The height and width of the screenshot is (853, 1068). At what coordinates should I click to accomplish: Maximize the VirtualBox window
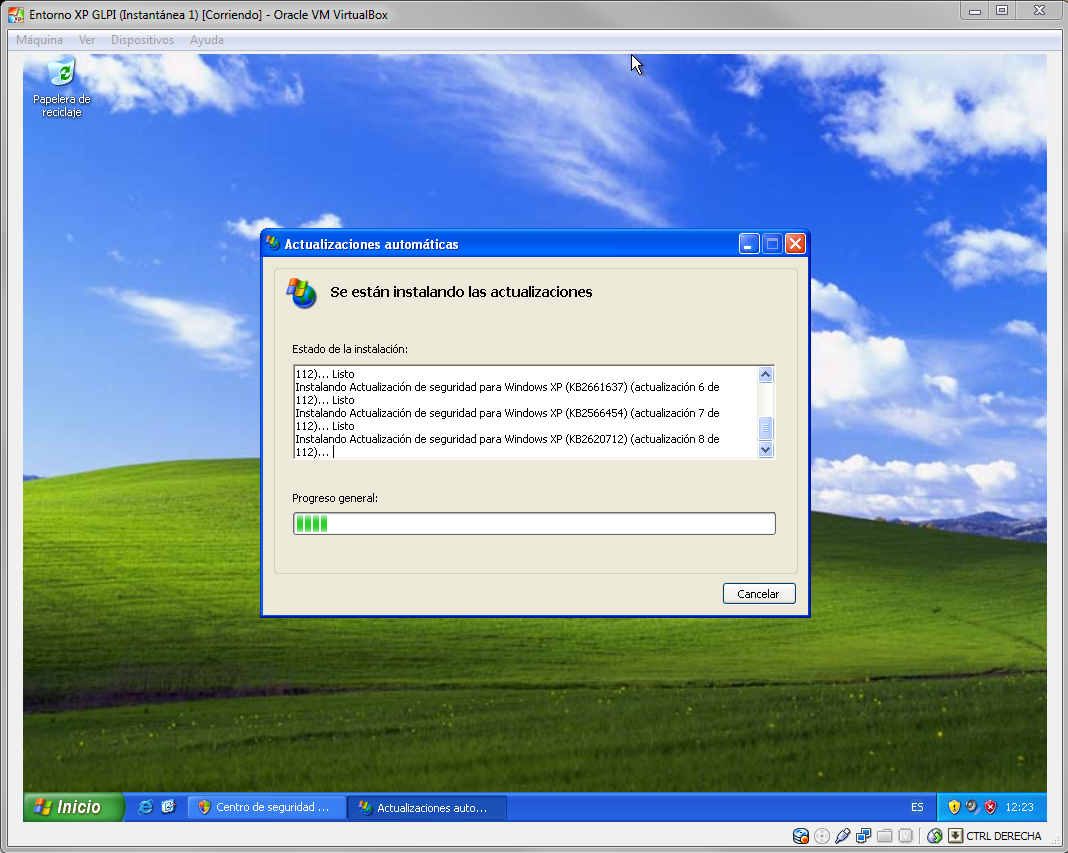(1002, 10)
